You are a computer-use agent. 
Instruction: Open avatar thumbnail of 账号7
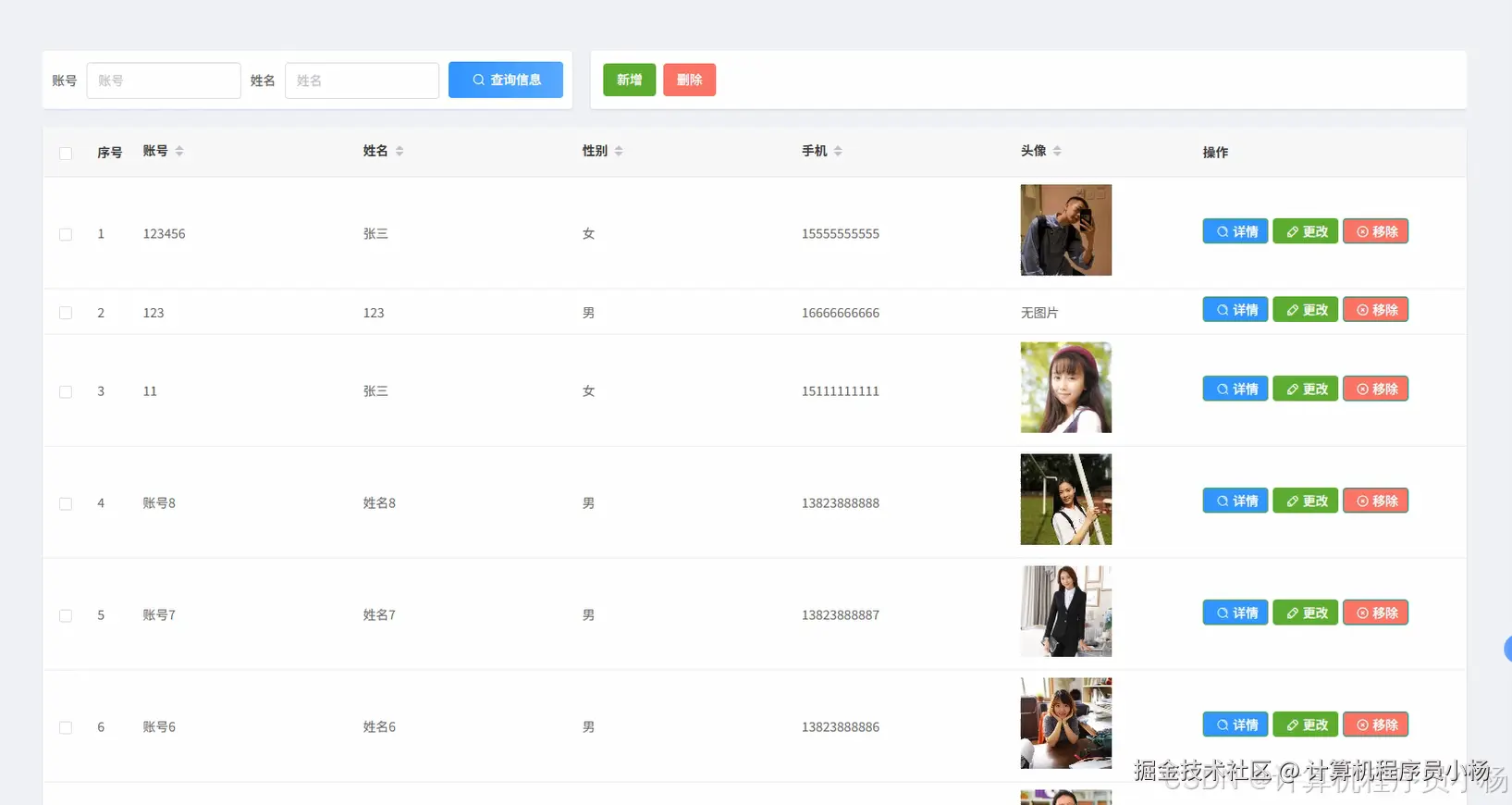click(1066, 612)
